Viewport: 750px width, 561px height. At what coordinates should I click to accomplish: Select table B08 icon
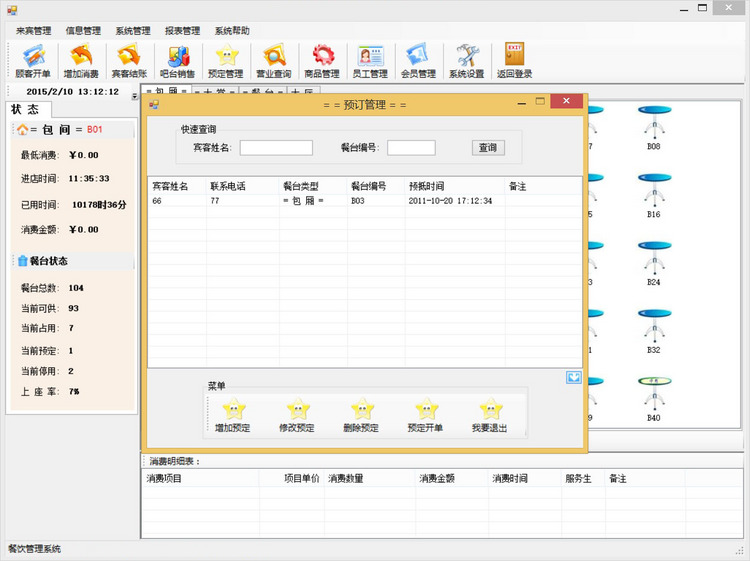pos(653,128)
